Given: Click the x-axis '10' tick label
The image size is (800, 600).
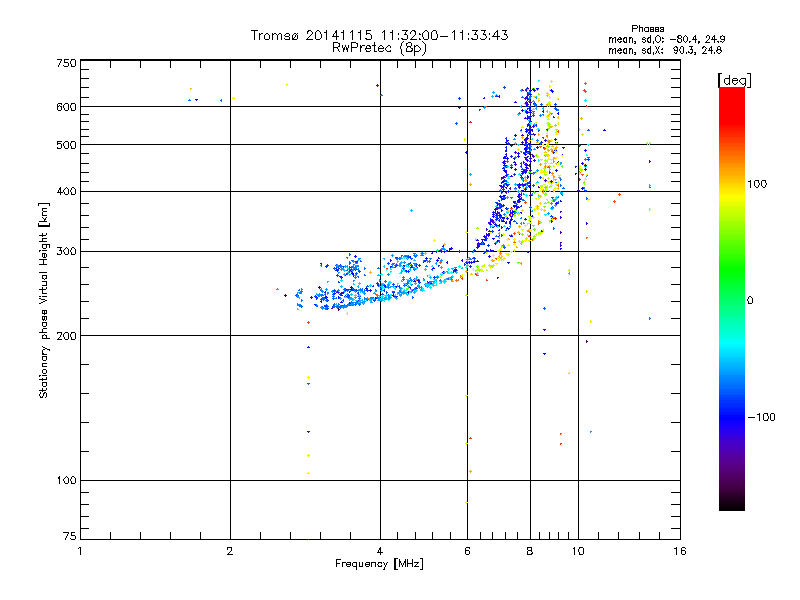Looking at the screenshot, I should [578, 551].
